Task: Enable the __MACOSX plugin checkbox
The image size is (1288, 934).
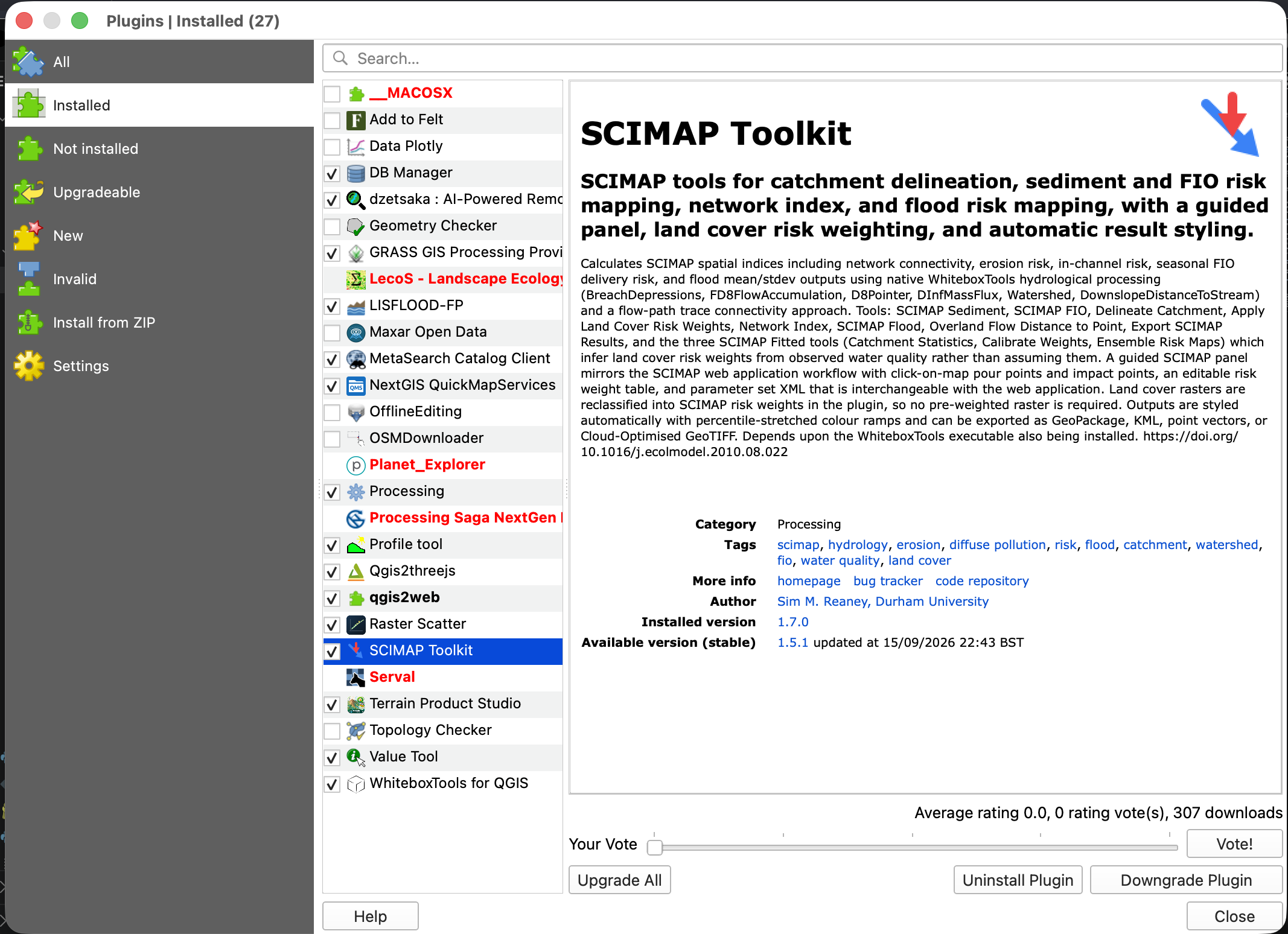Action: pyautogui.click(x=332, y=94)
